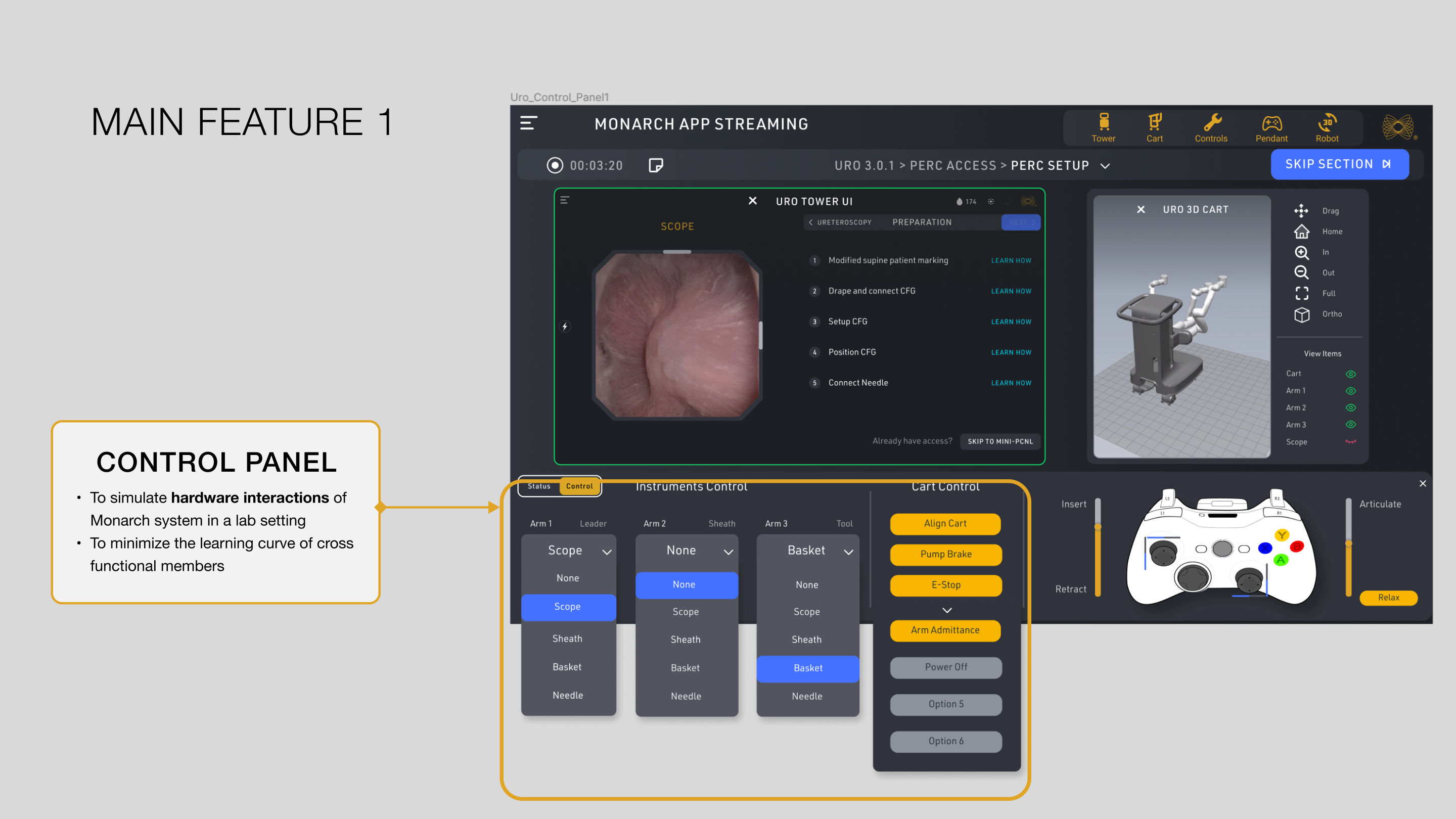The height and width of the screenshot is (819, 1456).
Task: Click the E-Stop button in Cart Control
Action: [945, 584]
